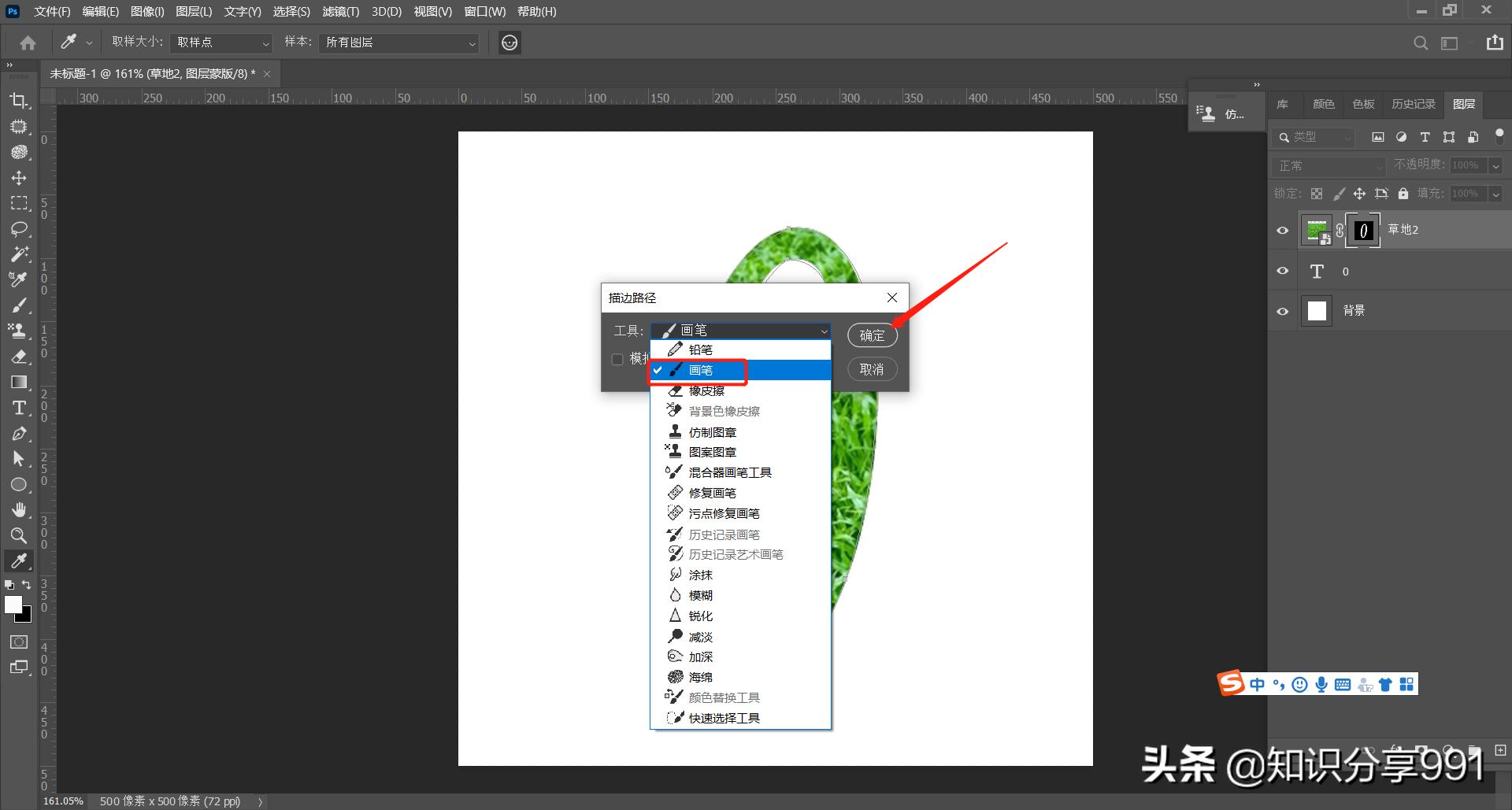The height and width of the screenshot is (810, 1512).
Task: Switch to the 历史记录 tab
Action: [1414, 103]
